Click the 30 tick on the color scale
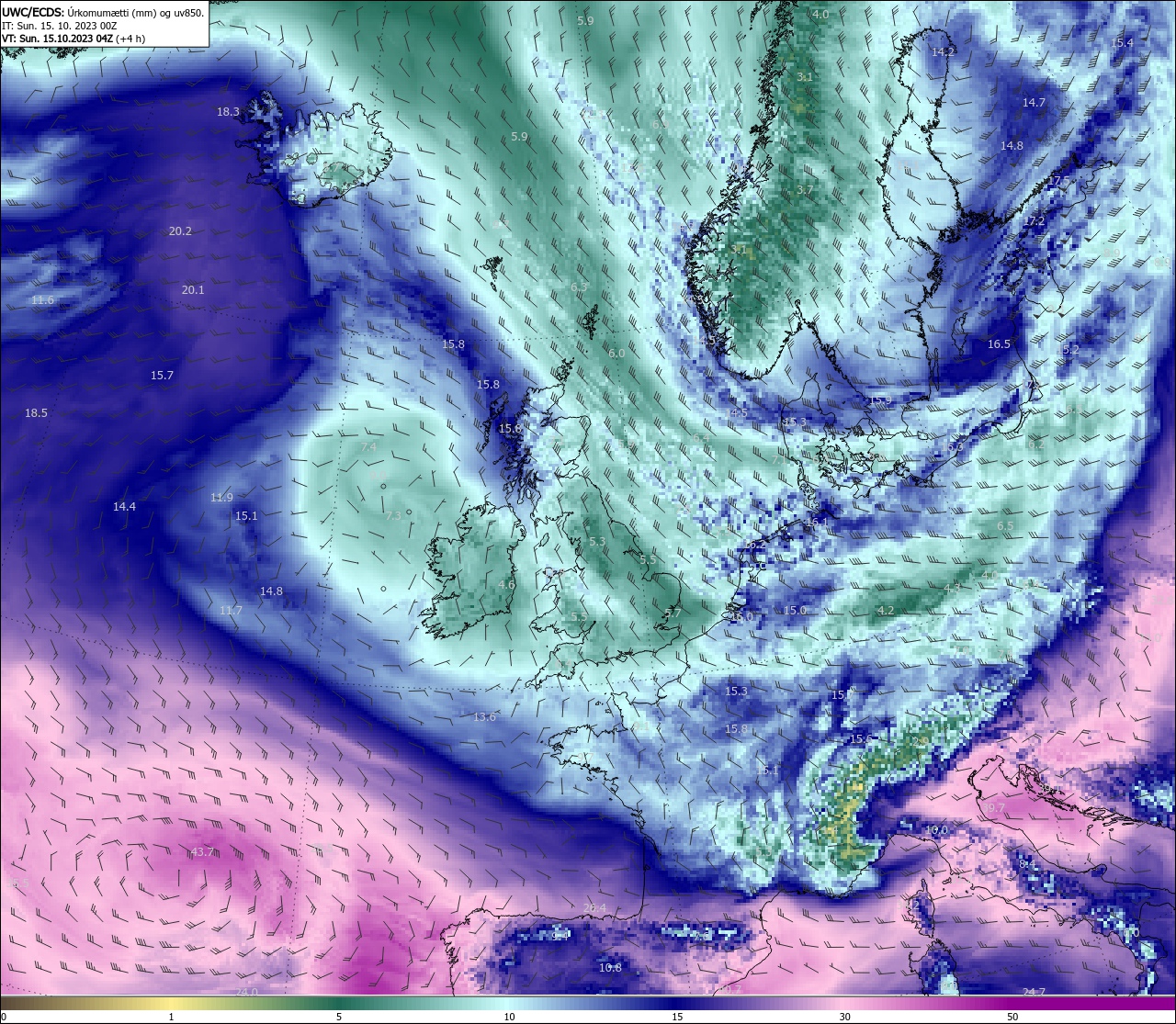 [844, 1017]
